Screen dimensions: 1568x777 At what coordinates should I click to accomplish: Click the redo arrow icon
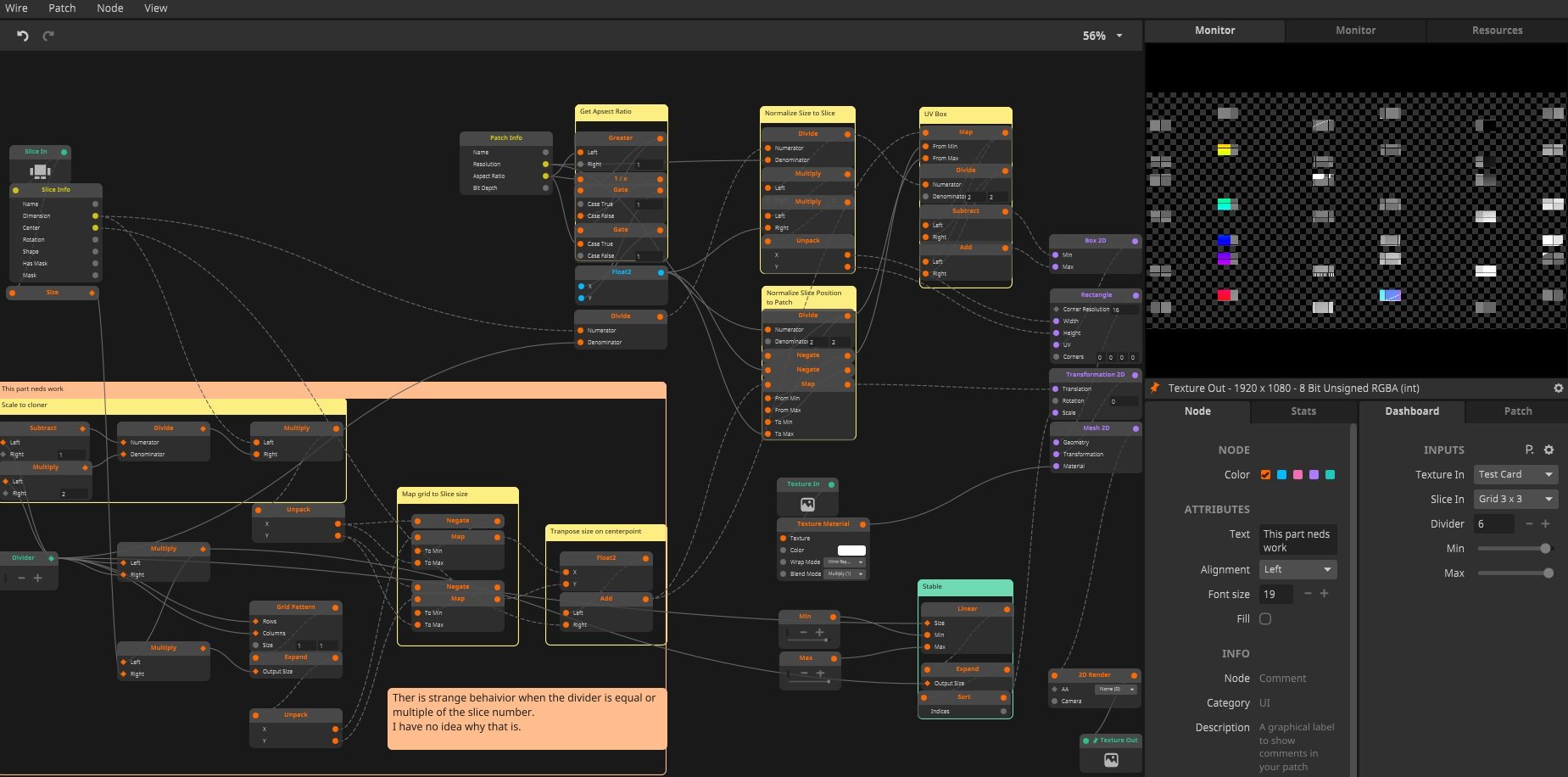pos(48,36)
